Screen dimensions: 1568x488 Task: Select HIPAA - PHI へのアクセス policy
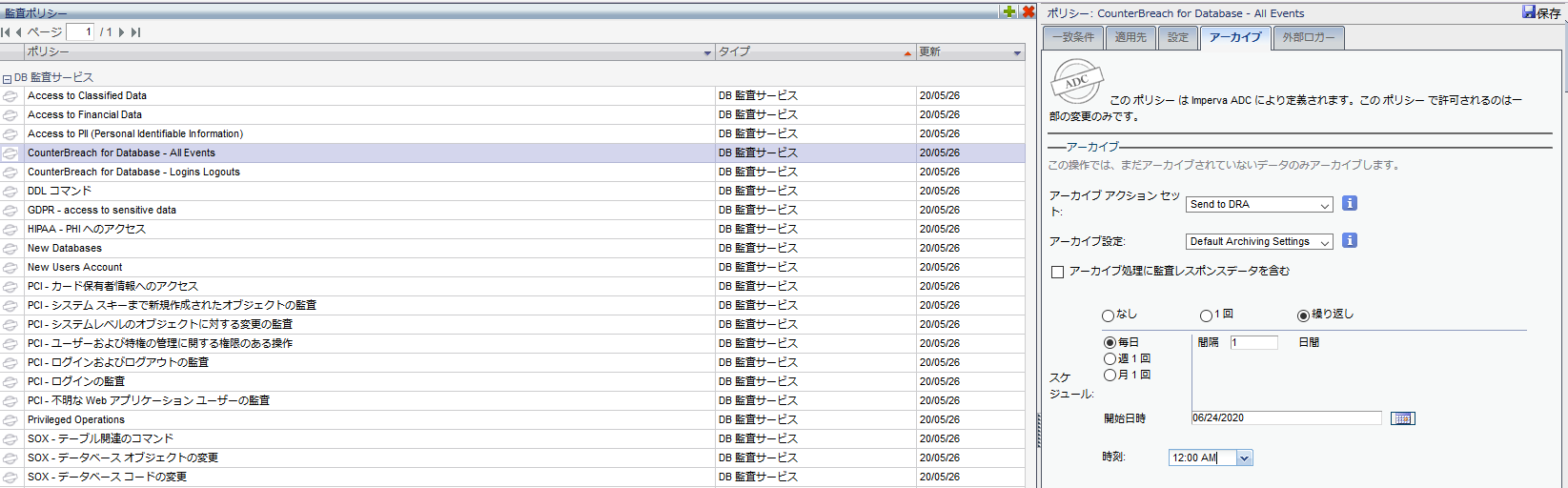tap(513, 230)
